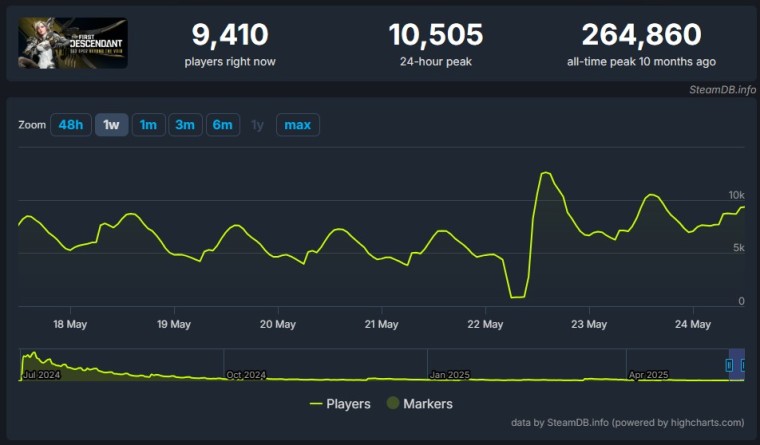
Task: Open The First Descendant game thumbnail
Action: click(x=73, y=43)
